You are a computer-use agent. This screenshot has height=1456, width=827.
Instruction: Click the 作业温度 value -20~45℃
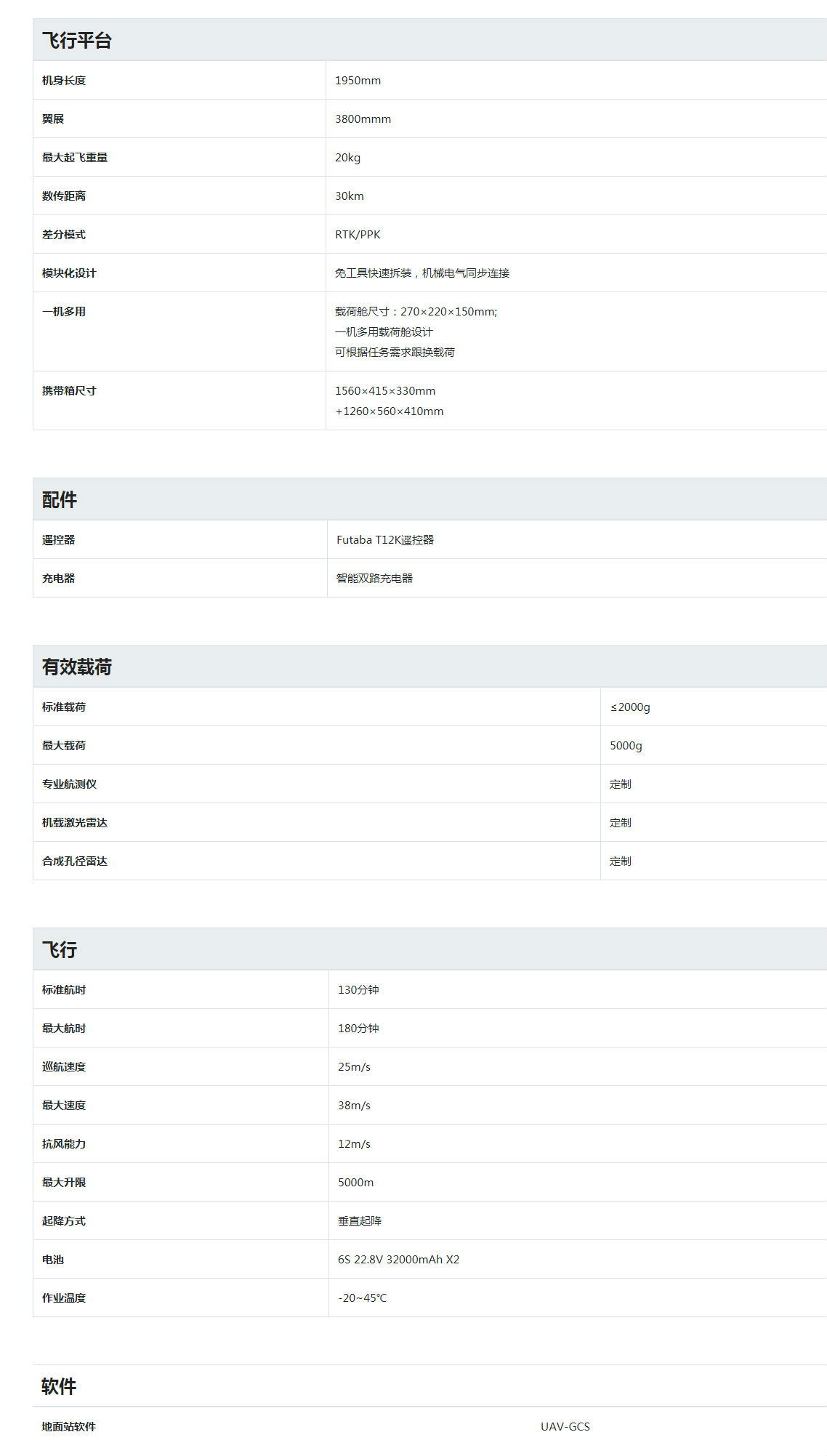point(362,1298)
